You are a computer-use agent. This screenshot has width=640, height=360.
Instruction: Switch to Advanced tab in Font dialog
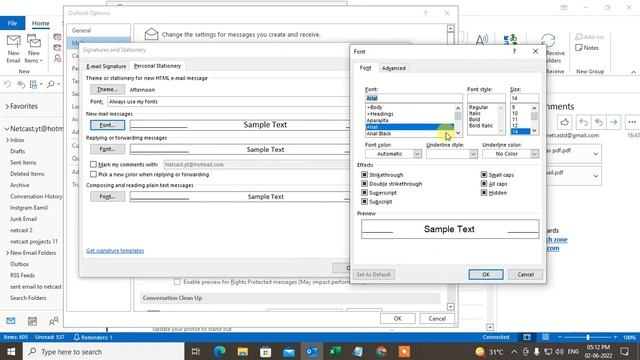(393, 68)
